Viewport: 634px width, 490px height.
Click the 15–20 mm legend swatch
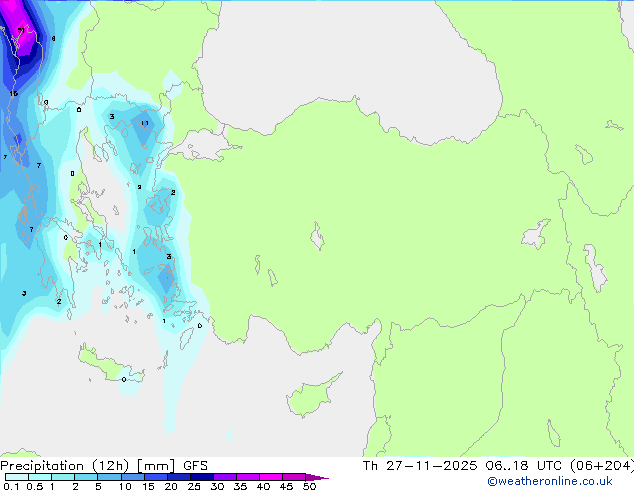click(x=155, y=477)
